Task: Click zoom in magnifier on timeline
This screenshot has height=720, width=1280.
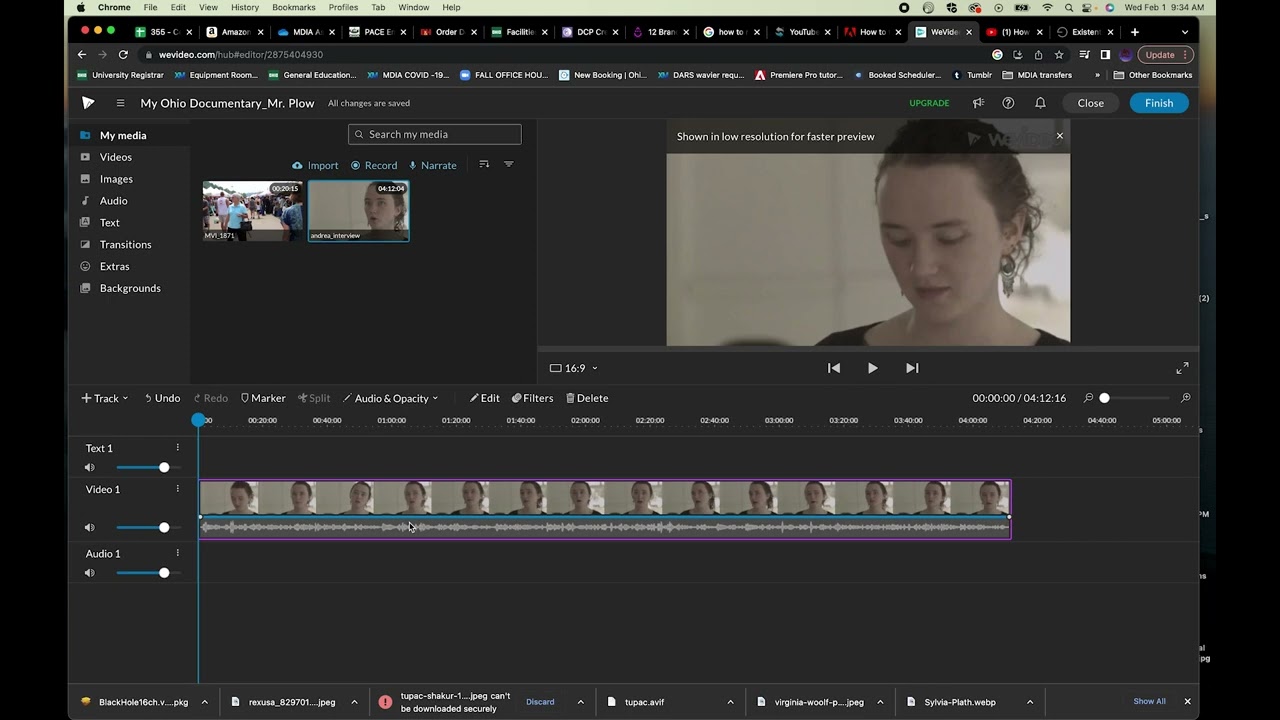Action: tap(1186, 398)
